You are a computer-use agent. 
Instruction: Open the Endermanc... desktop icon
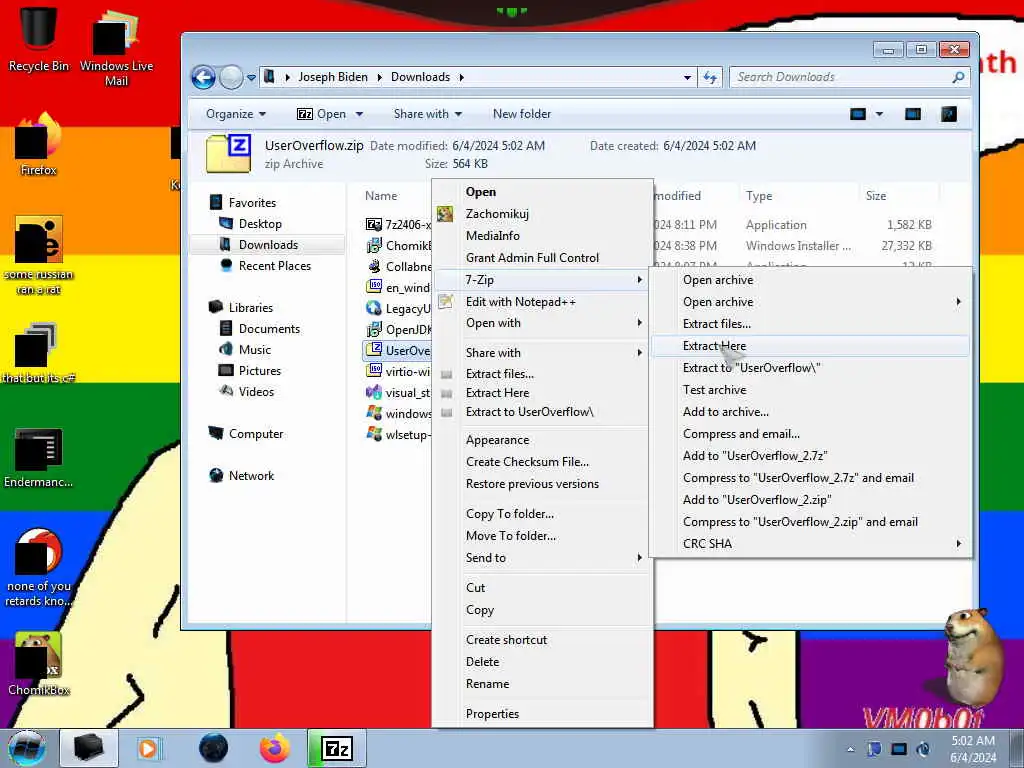click(x=39, y=457)
